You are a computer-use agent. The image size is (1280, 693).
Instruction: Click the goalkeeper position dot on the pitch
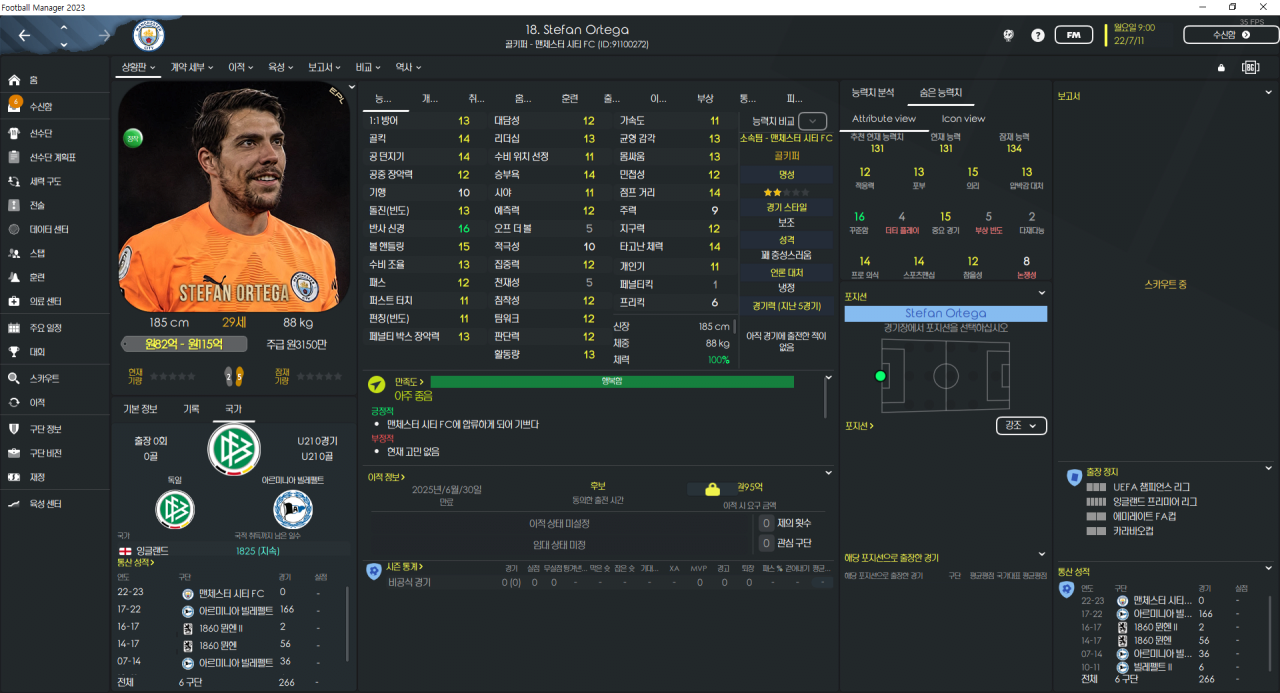pos(880,376)
